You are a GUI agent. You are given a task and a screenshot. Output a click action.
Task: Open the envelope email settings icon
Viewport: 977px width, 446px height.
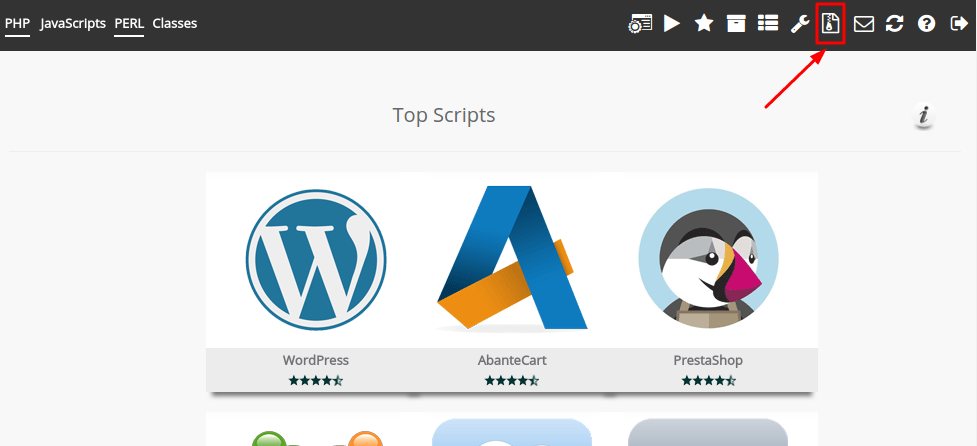pyautogui.click(x=864, y=24)
